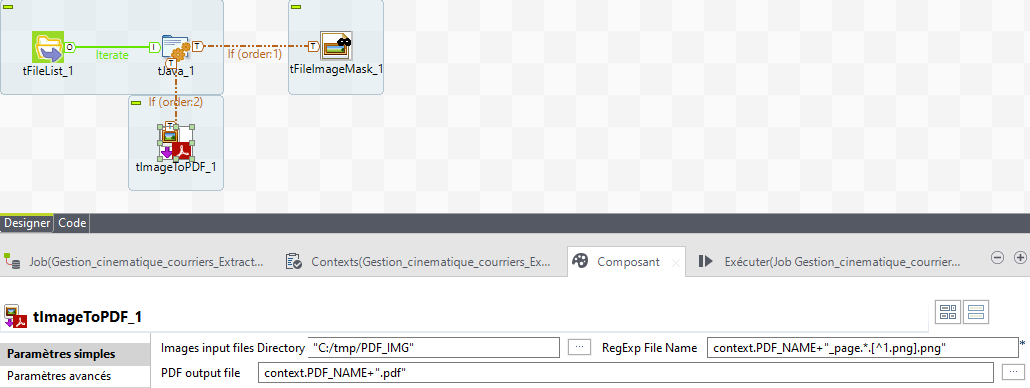Select the tFileList_1 component icon

tap(48, 47)
